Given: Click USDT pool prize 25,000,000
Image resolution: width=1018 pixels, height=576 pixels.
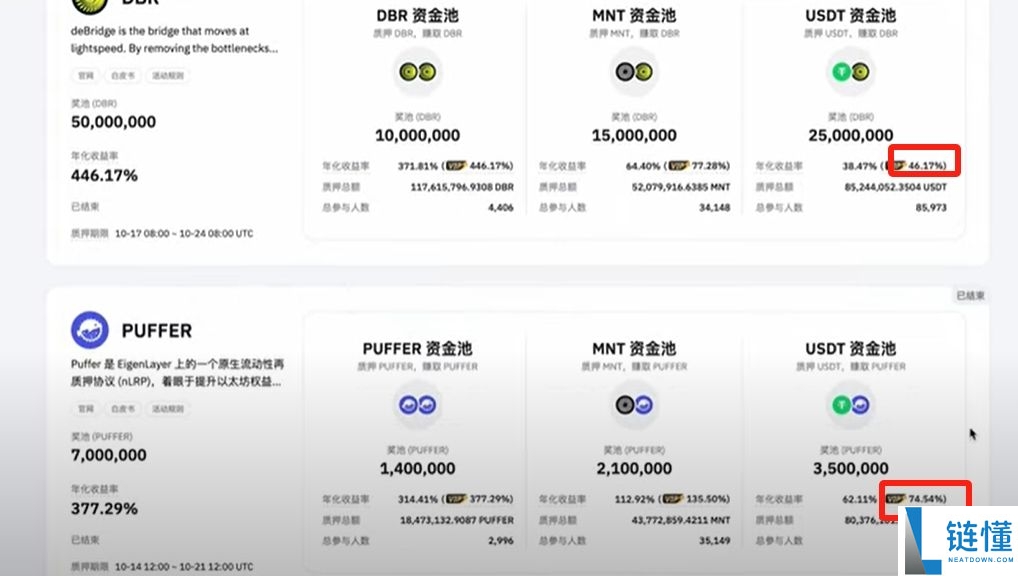Looking at the screenshot, I should (x=850, y=135).
